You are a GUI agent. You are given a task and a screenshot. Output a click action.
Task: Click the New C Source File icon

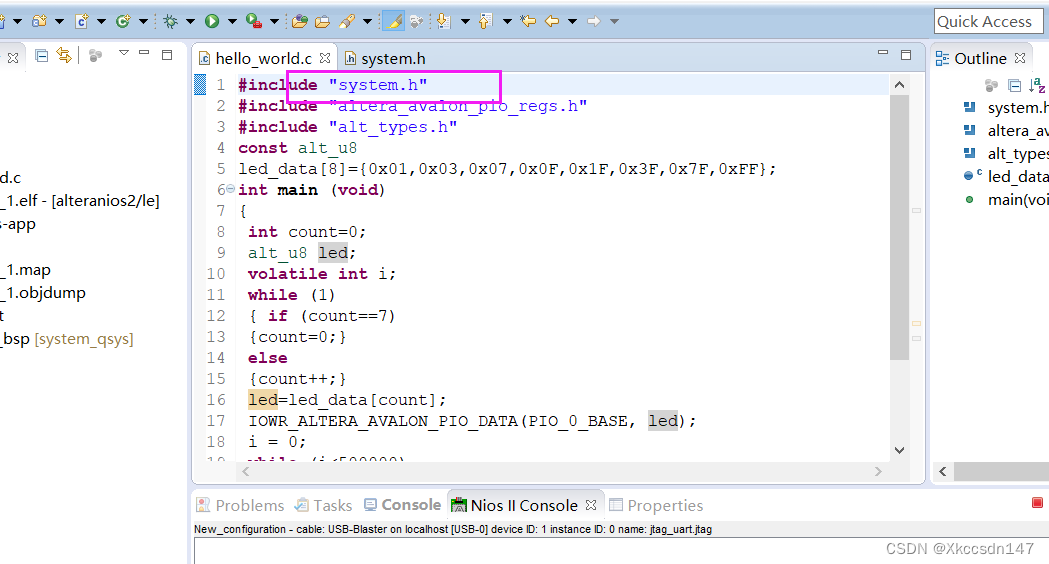click(x=82, y=21)
